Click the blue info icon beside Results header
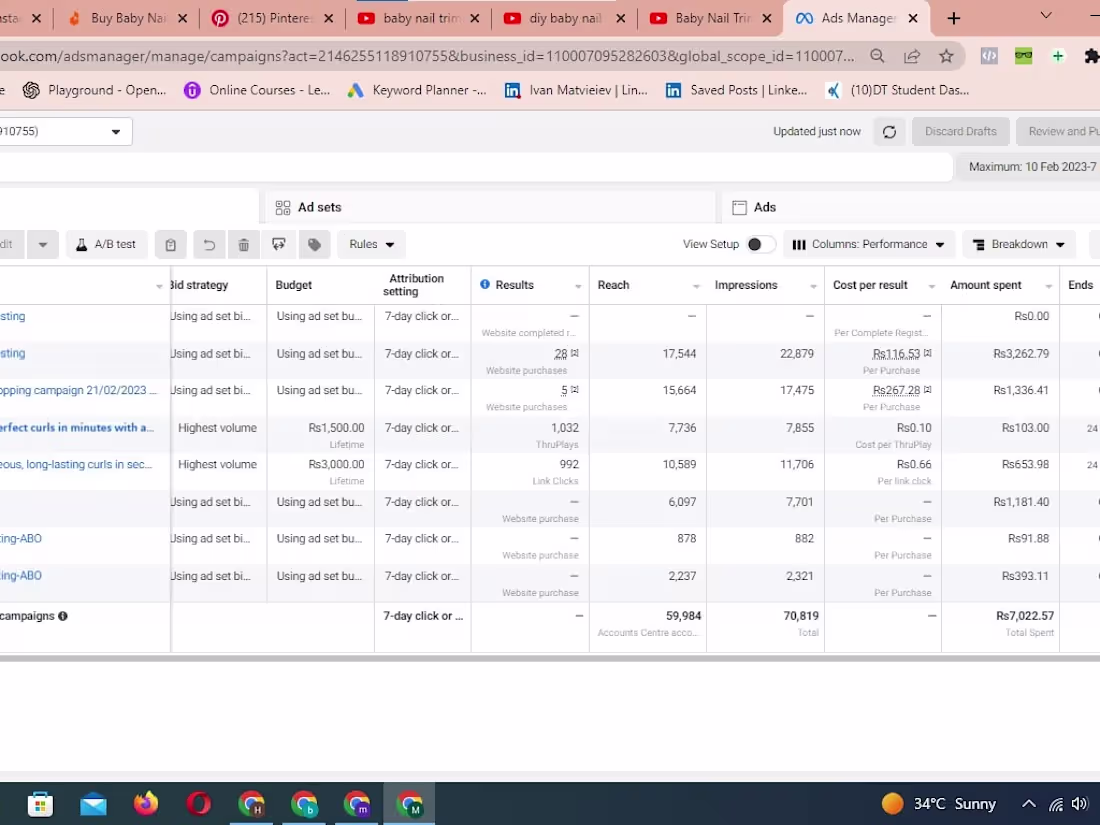Viewport: 1100px width, 825px height. (x=485, y=284)
